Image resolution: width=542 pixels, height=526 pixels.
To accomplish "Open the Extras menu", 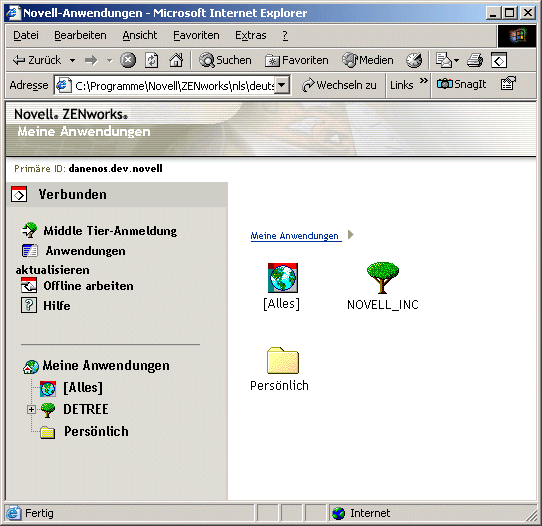I will coord(251,35).
